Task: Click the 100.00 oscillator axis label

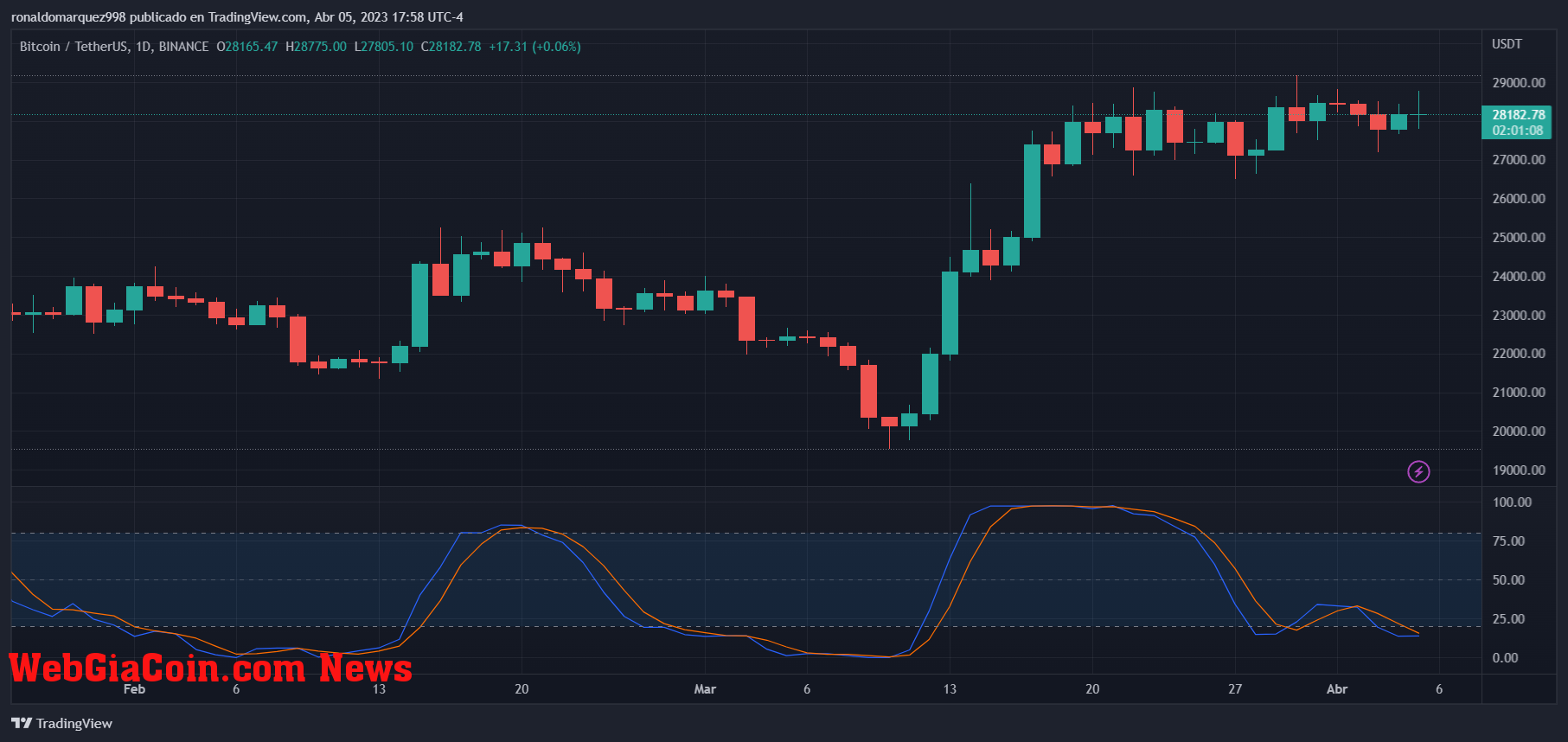Action: pyautogui.click(x=1512, y=502)
